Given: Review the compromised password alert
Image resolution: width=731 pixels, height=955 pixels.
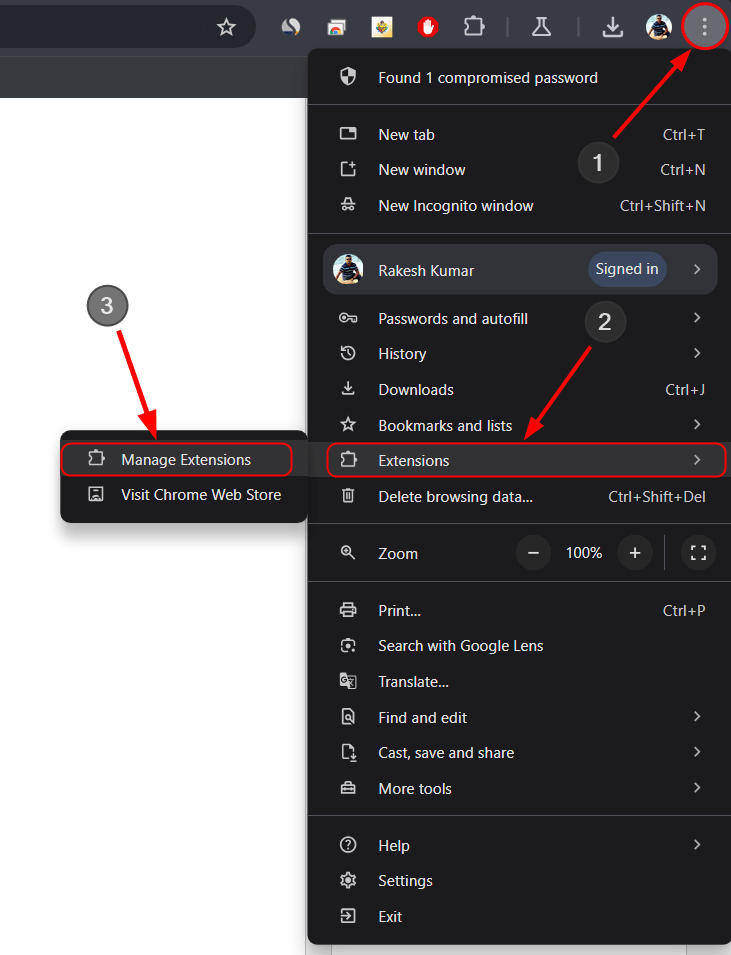Looking at the screenshot, I should pos(487,78).
